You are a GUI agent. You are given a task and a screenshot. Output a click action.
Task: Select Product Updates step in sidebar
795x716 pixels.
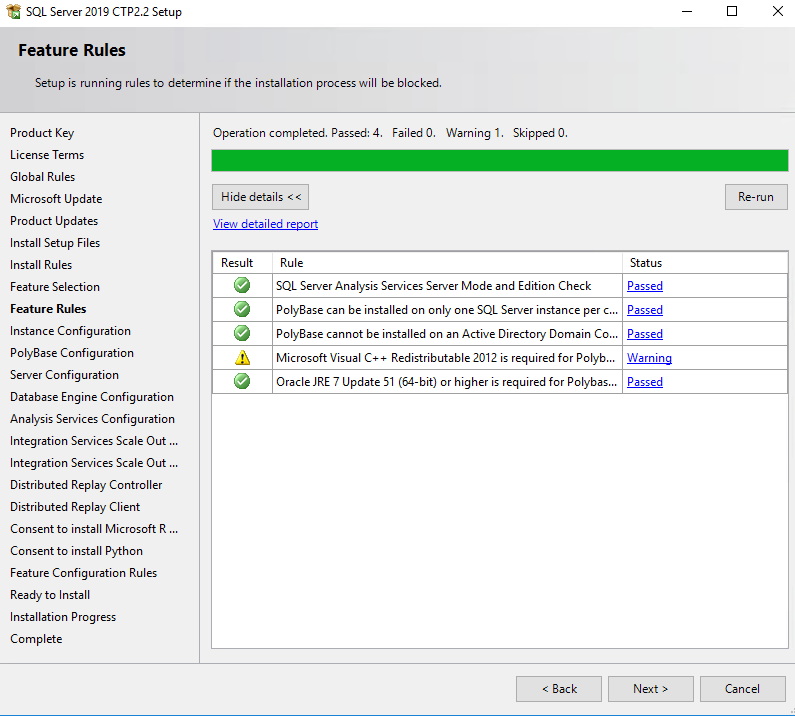click(54, 221)
